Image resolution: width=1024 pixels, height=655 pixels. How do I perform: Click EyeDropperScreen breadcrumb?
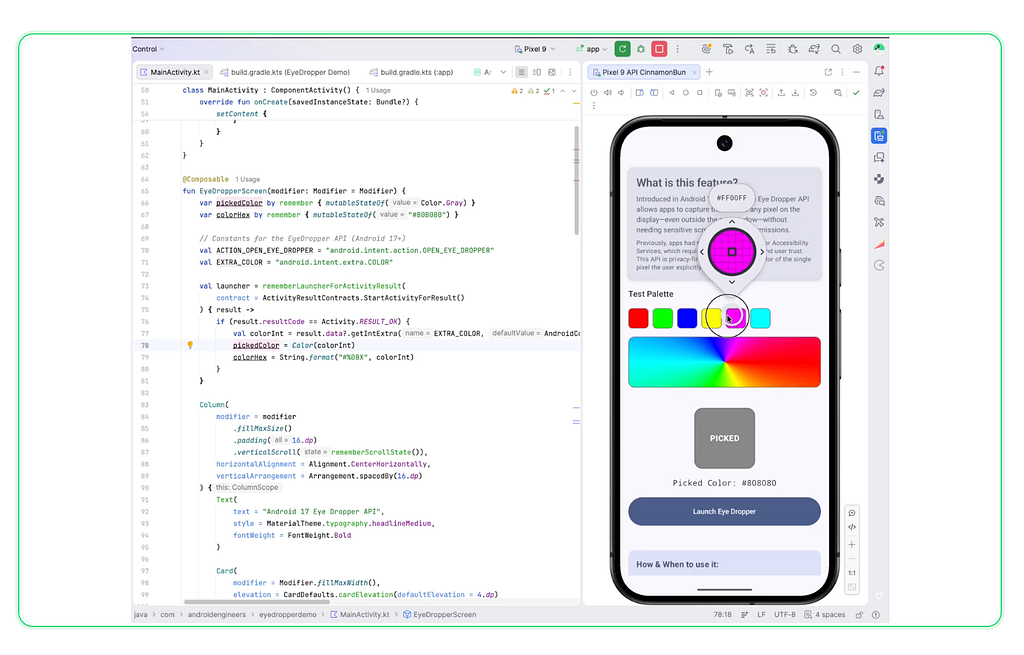coord(440,615)
